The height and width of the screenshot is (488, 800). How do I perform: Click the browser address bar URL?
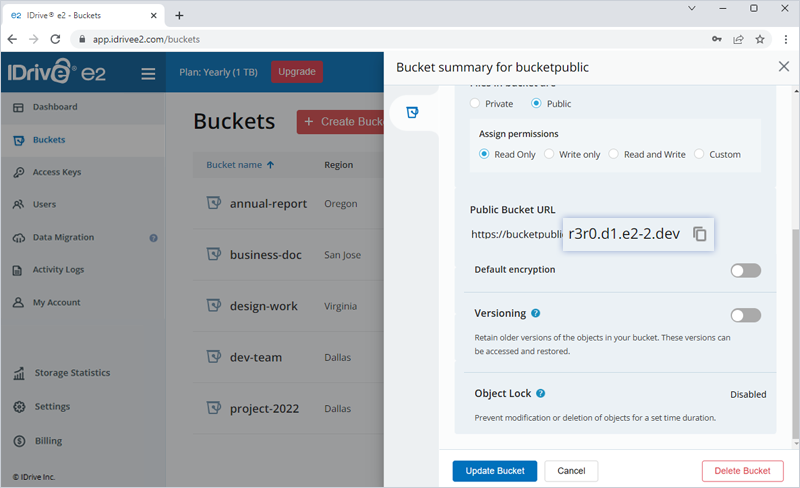(x=146, y=39)
